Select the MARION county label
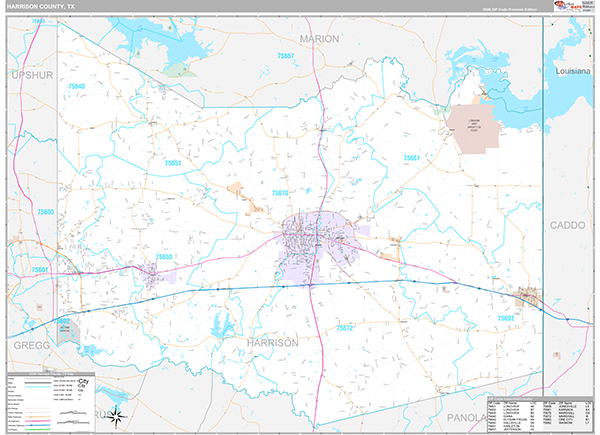Screen dimensions: 600x435 319,39
